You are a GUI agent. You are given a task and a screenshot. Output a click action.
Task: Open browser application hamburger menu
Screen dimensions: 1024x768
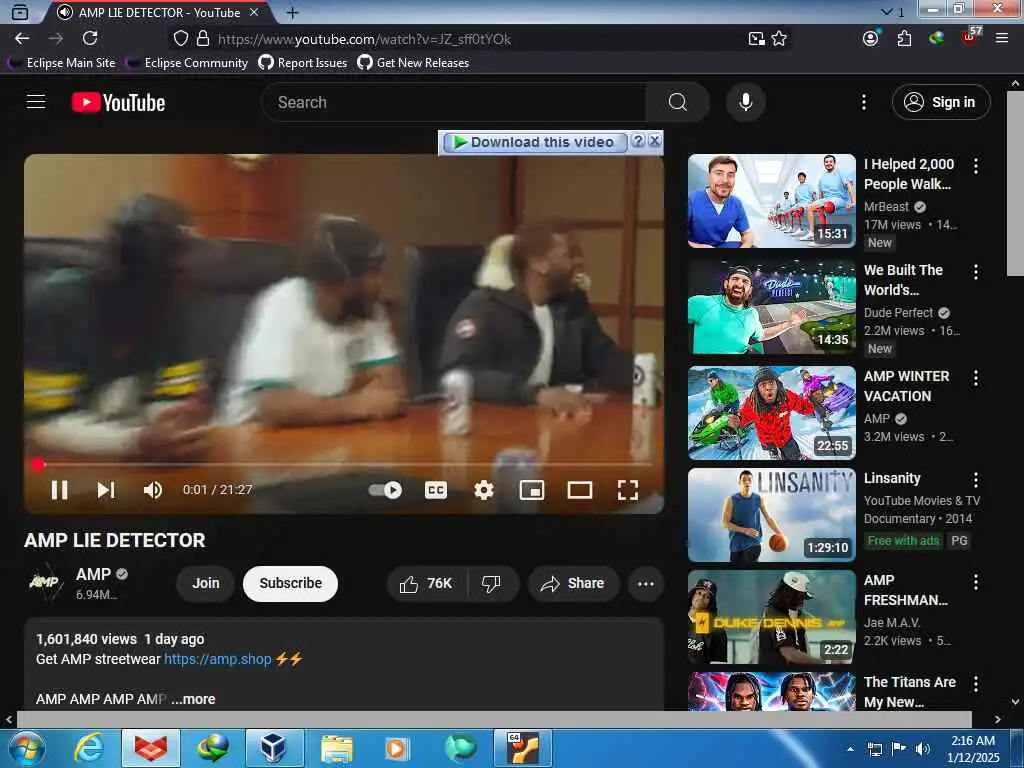click(x=1002, y=39)
